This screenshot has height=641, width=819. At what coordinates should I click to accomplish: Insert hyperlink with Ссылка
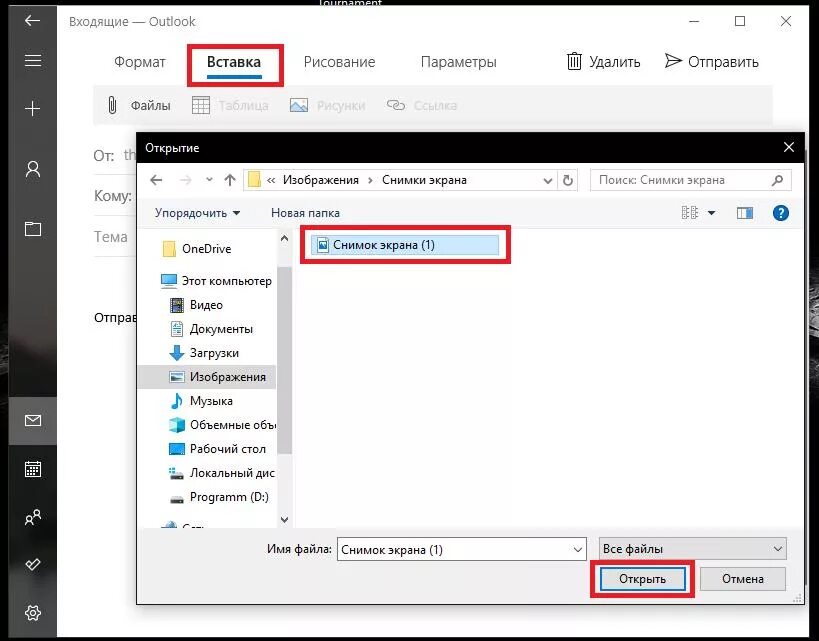421,106
